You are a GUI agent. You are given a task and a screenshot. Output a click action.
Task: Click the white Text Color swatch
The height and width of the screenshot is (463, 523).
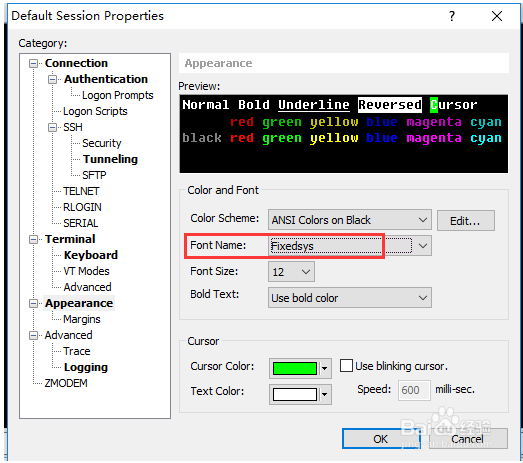(295, 394)
